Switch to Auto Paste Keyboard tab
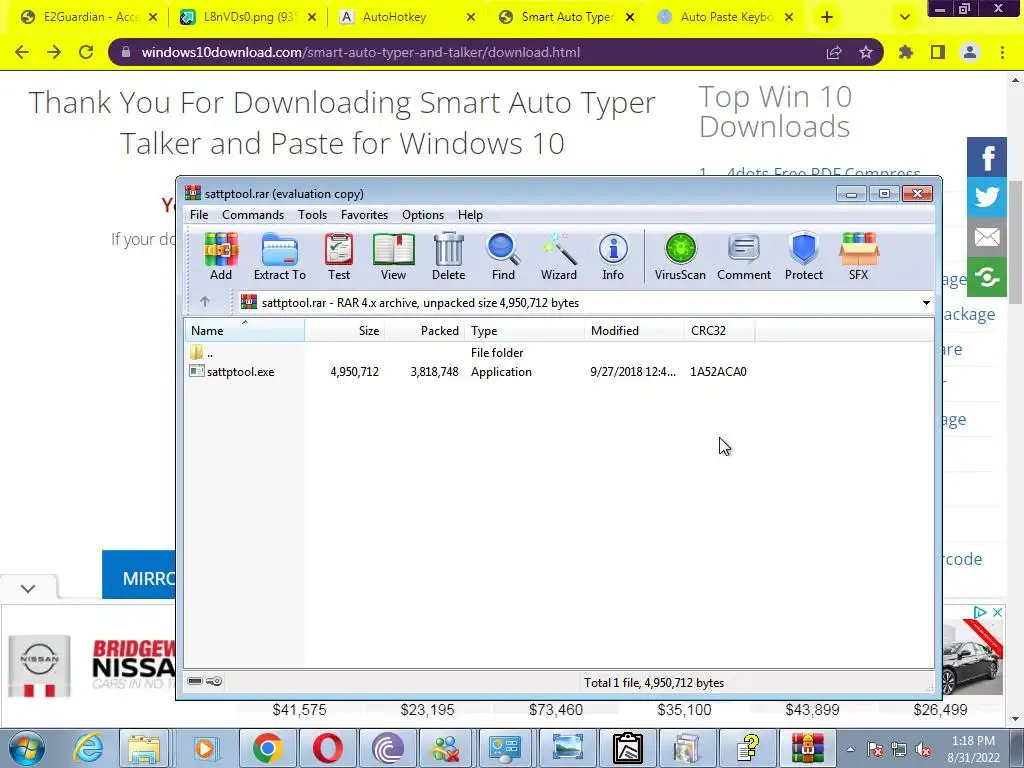The image size is (1024, 768). 726,17
